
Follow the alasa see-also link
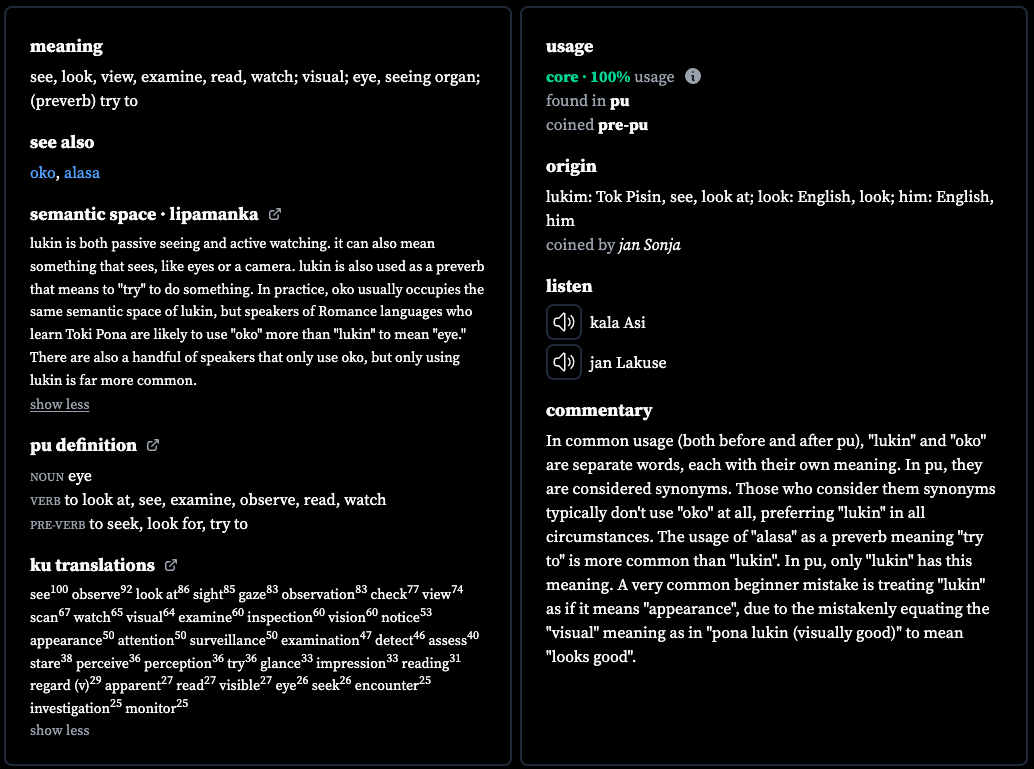82,173
